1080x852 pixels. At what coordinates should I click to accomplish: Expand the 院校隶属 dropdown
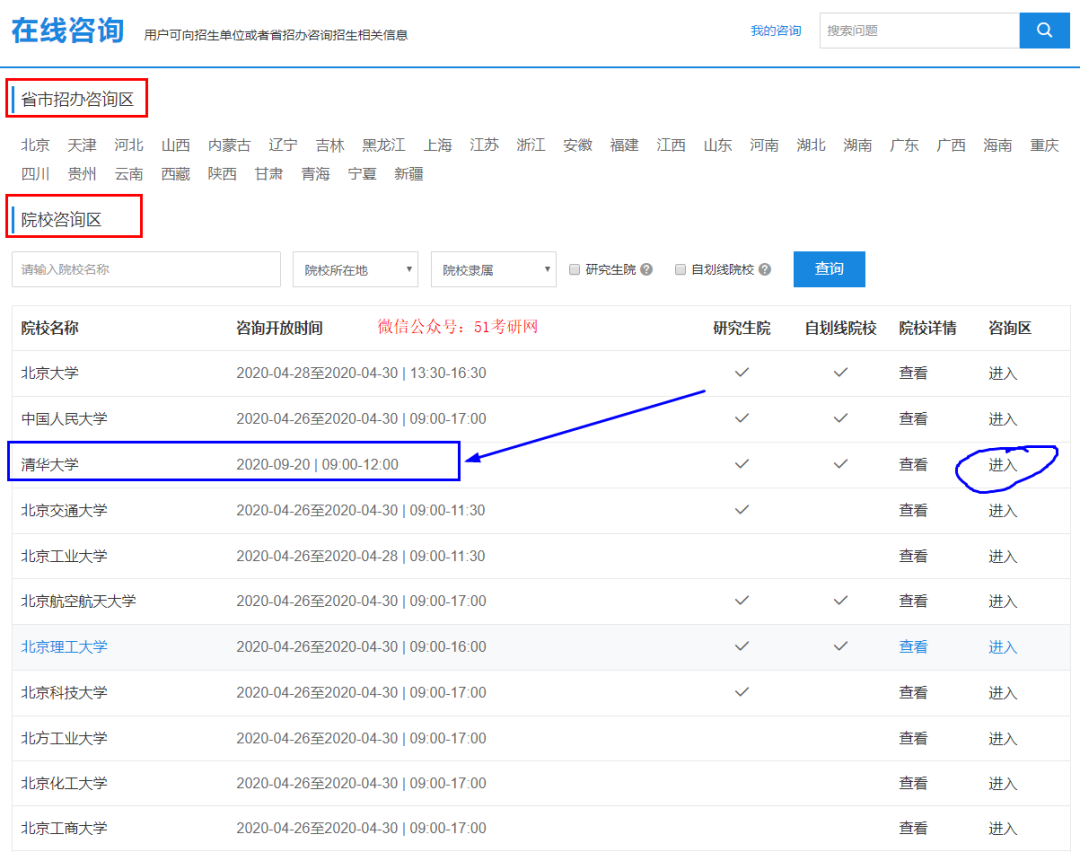[x=493, y=269]
